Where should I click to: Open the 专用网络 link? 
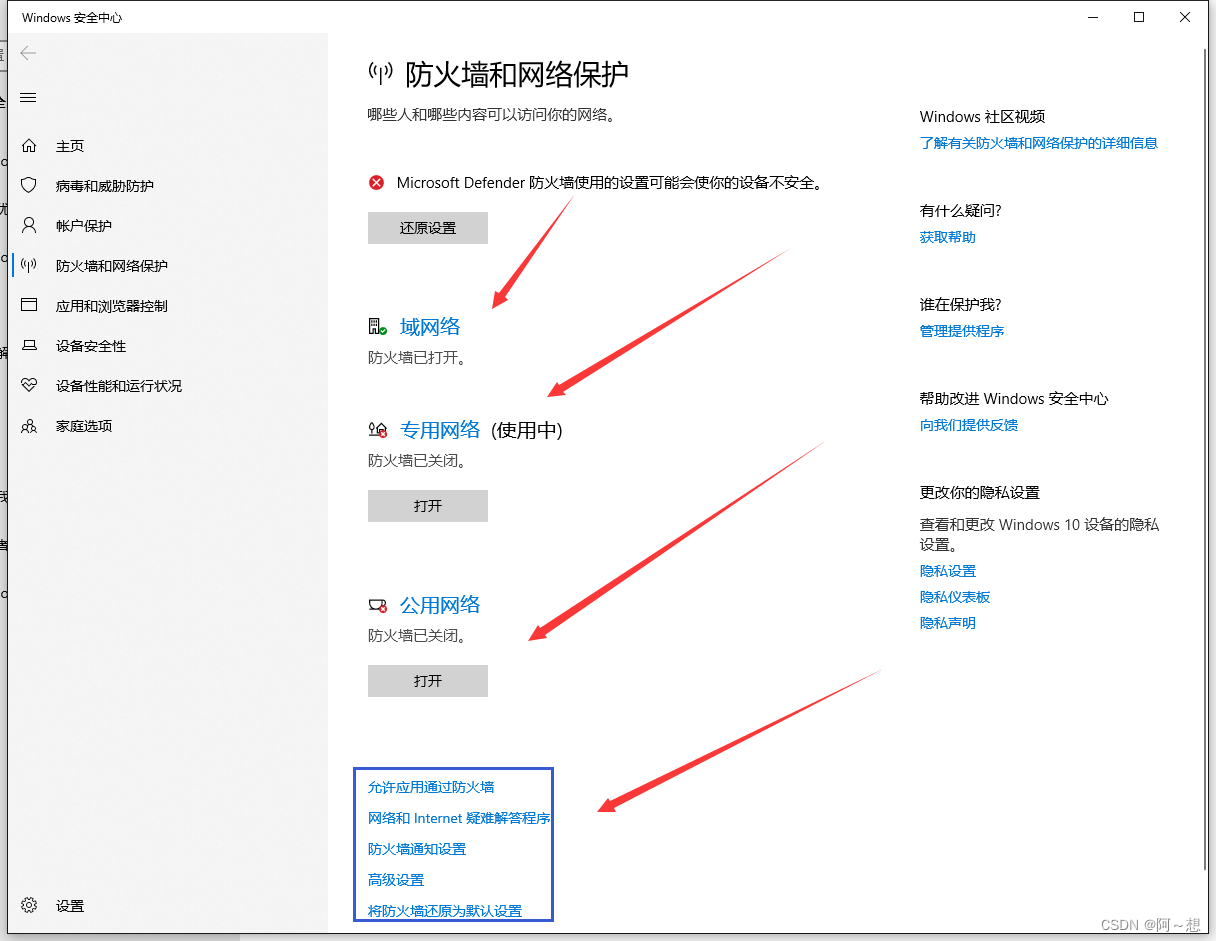[x=440, y=430]
